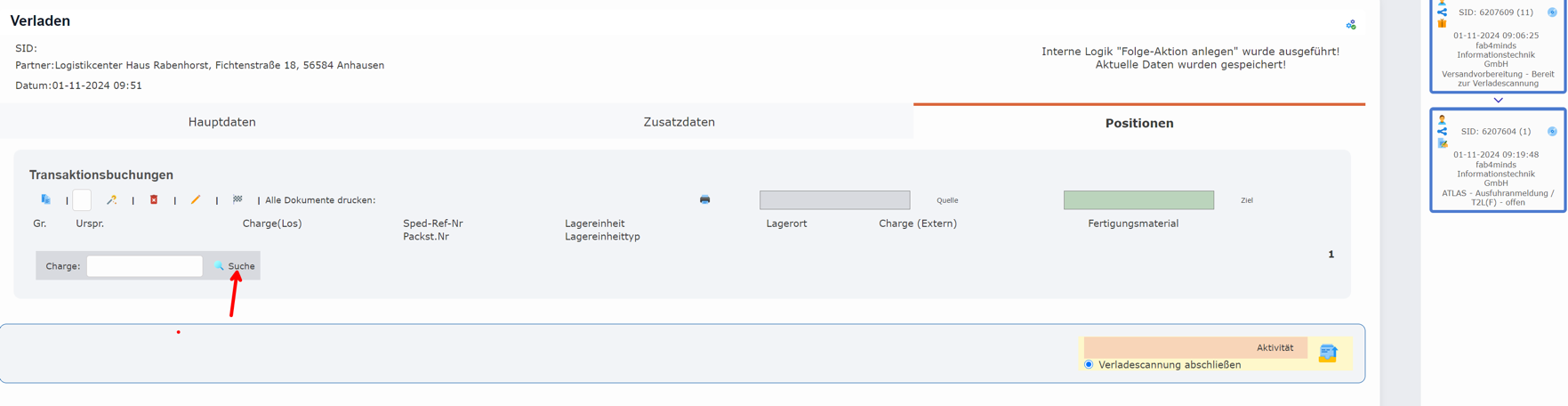Screen dimensions: 1568x406
Task: Click share icon on SID 6207609 card
Action: [1442, 12]
